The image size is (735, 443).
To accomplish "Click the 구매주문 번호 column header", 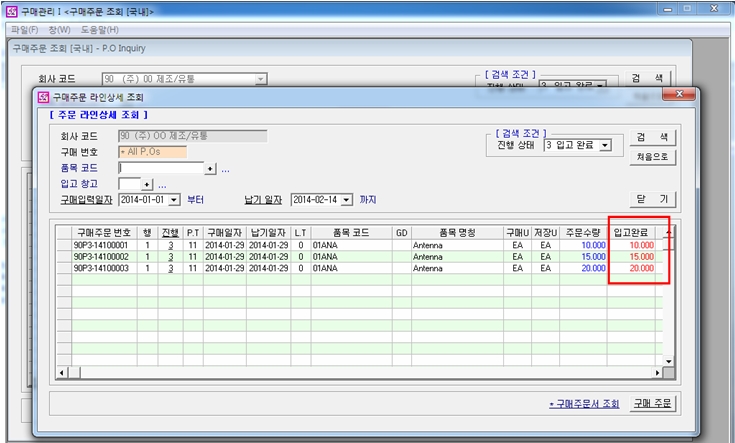I will 104,233.
